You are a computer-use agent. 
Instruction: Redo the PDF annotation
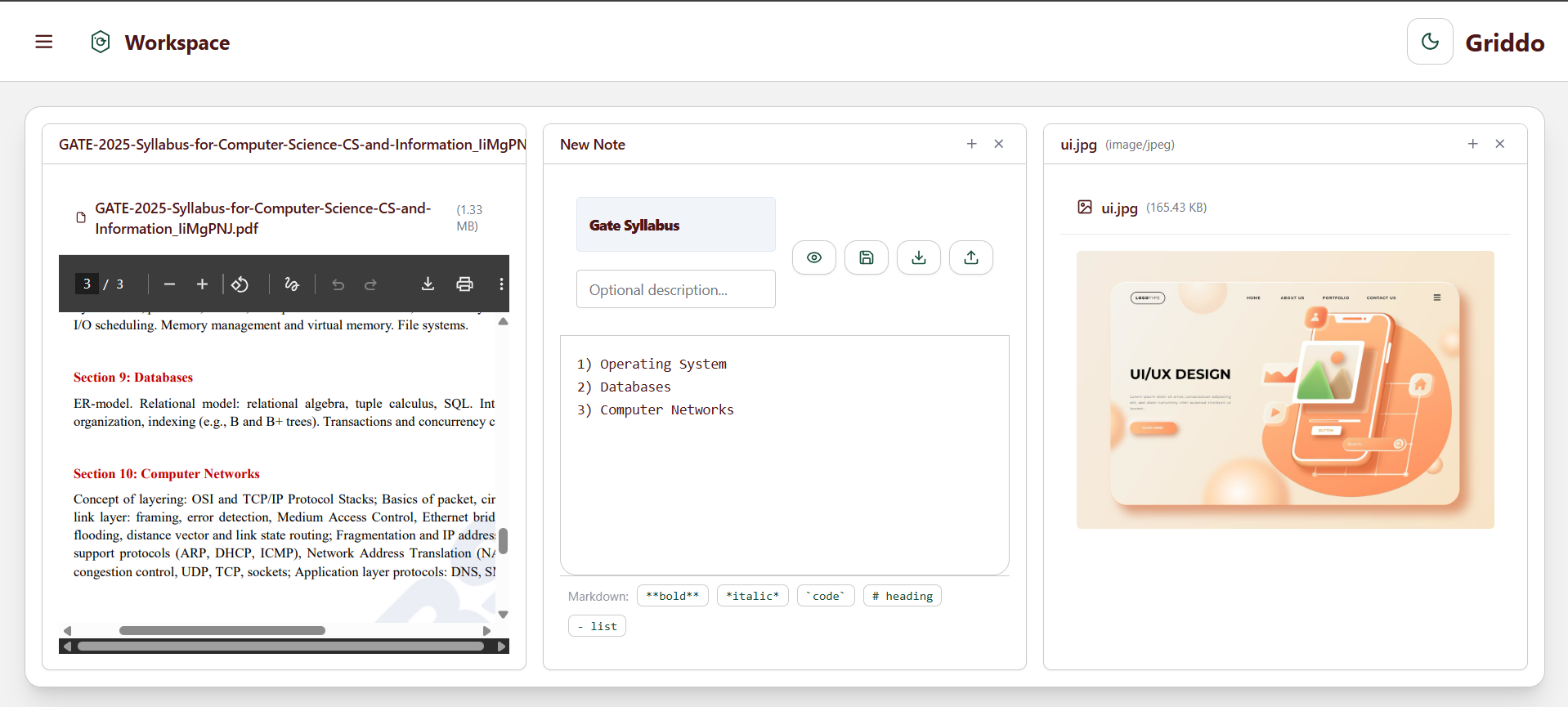point(370,284)
